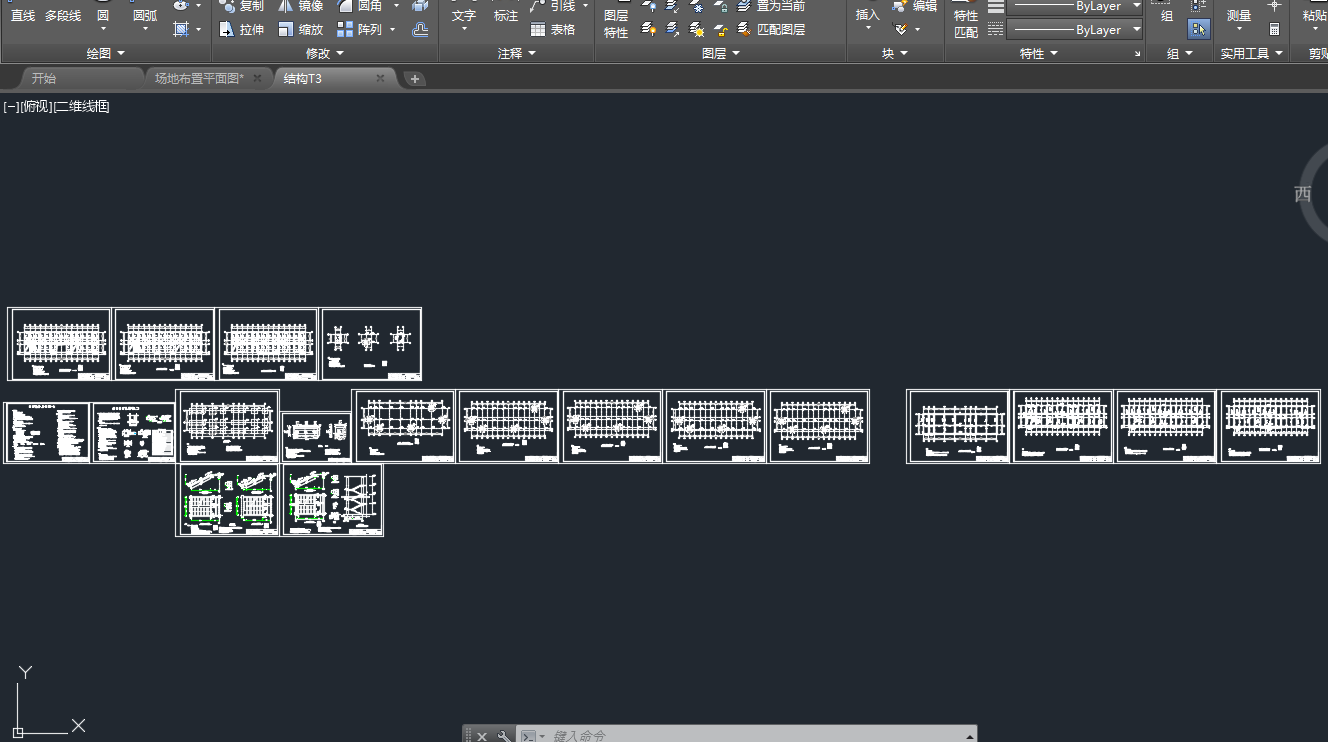This screenshot has width=1328, height=742.
Task: Thaw all layers with the sun icon
Action: coord(697,29)
